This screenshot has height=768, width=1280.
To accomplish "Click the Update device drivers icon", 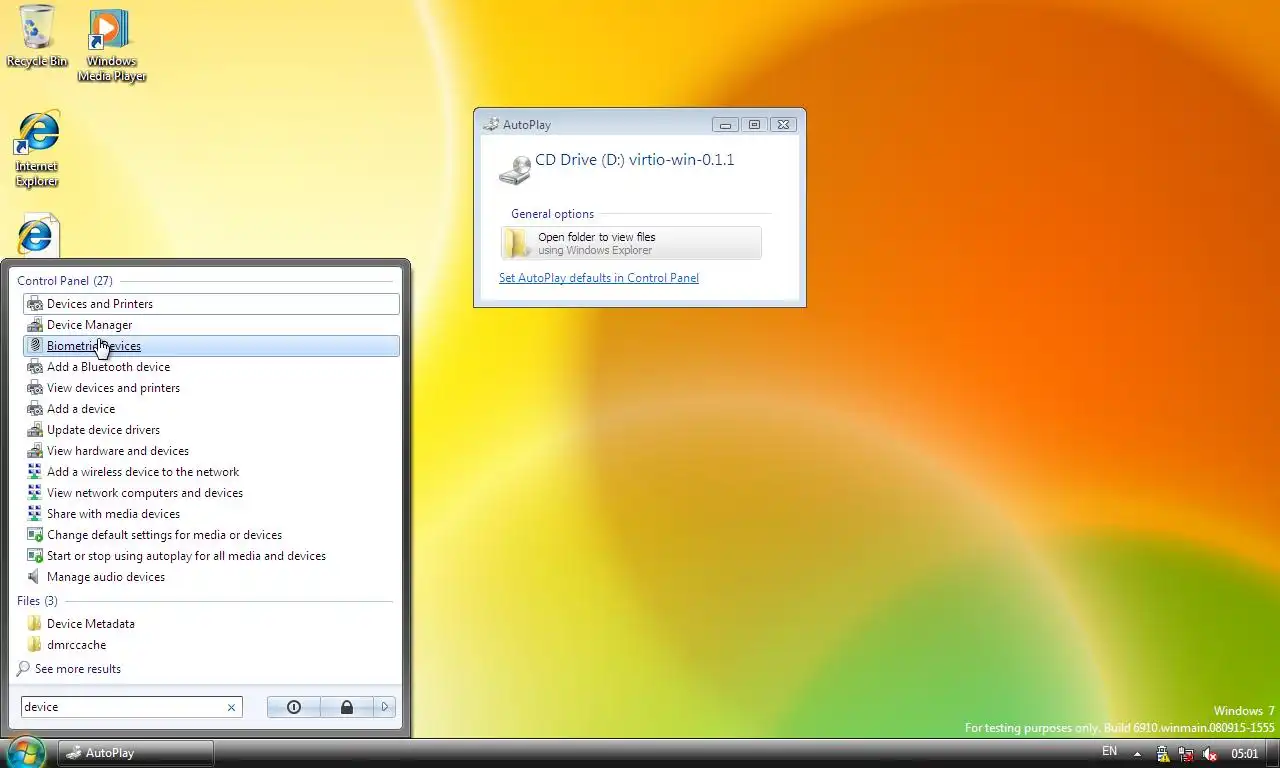I will click(35, 430).
